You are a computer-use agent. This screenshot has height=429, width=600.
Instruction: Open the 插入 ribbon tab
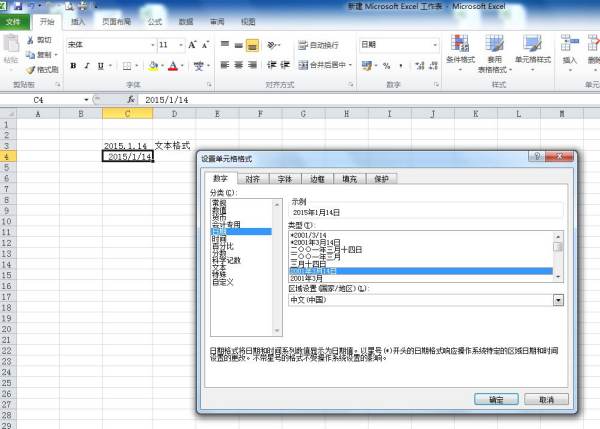(77, 20)
